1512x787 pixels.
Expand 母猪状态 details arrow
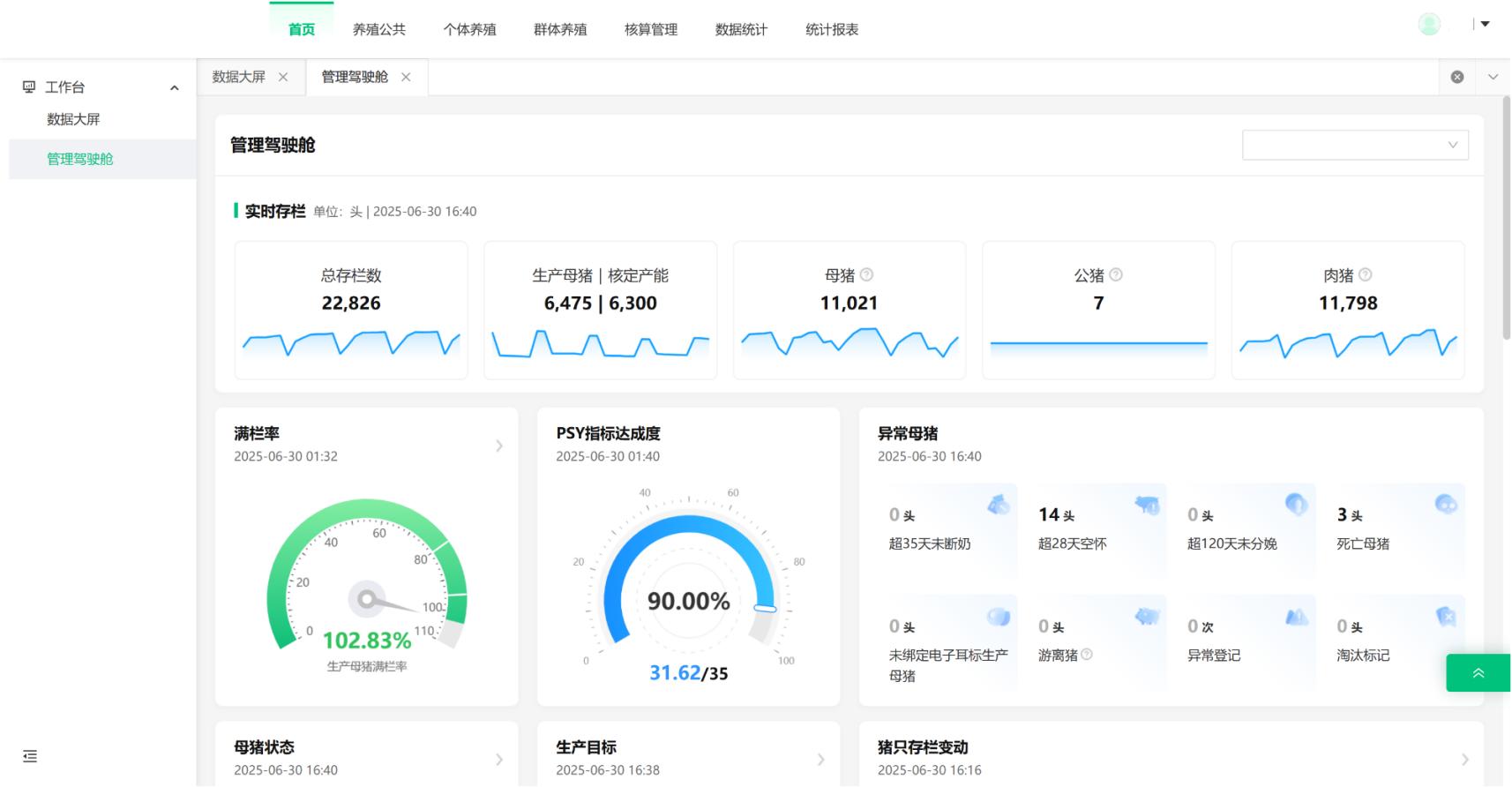(499, 759)
